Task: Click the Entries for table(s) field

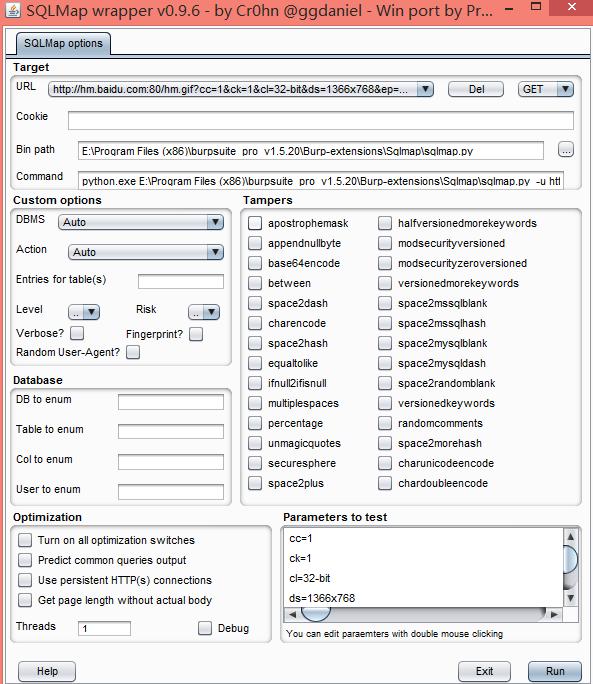Action: tap(181, 281)
